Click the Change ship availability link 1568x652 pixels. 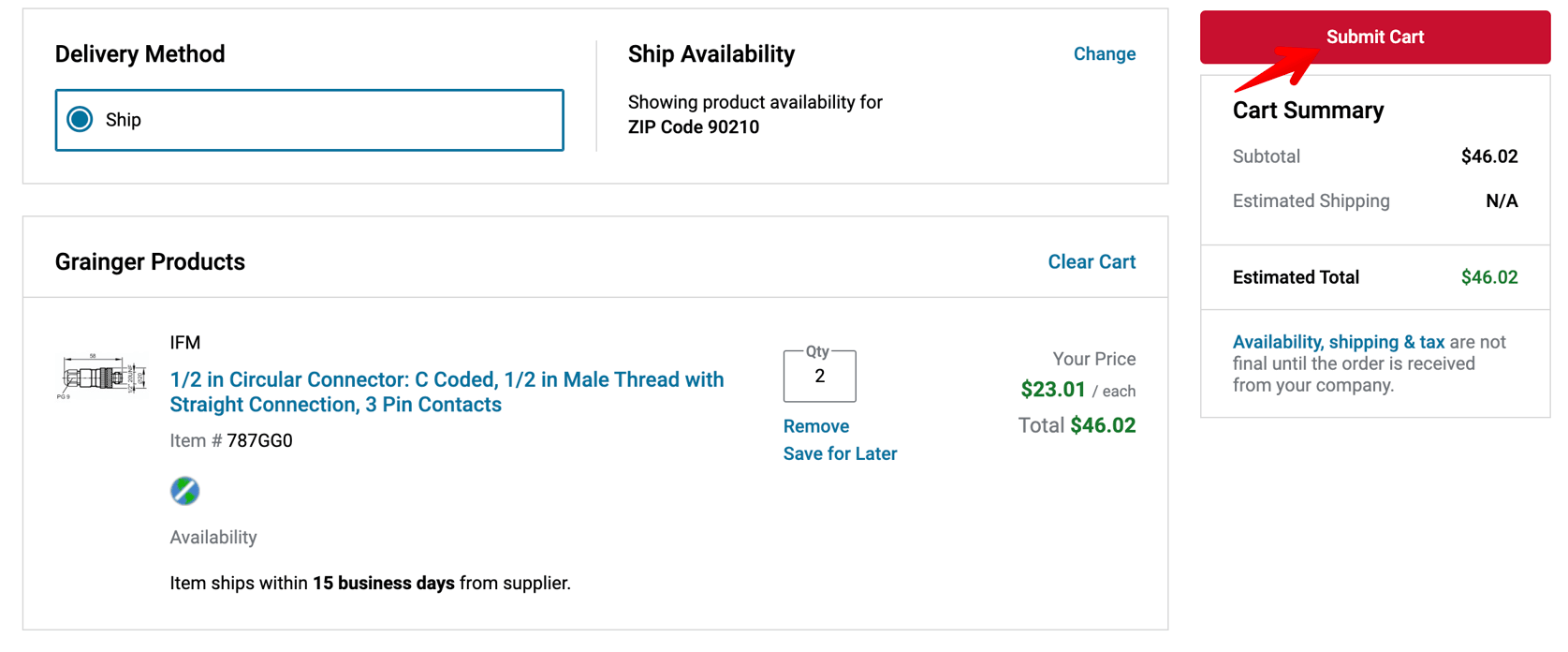coord(1104,54)
